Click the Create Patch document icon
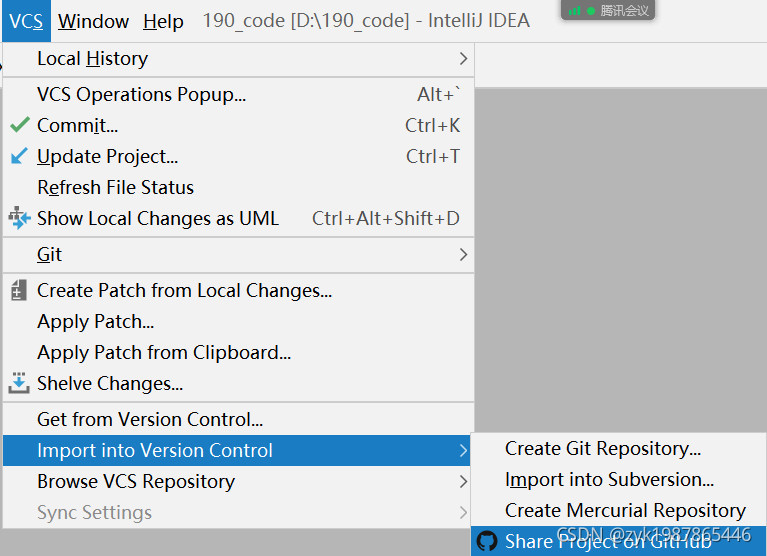 [x=19, y=290]
